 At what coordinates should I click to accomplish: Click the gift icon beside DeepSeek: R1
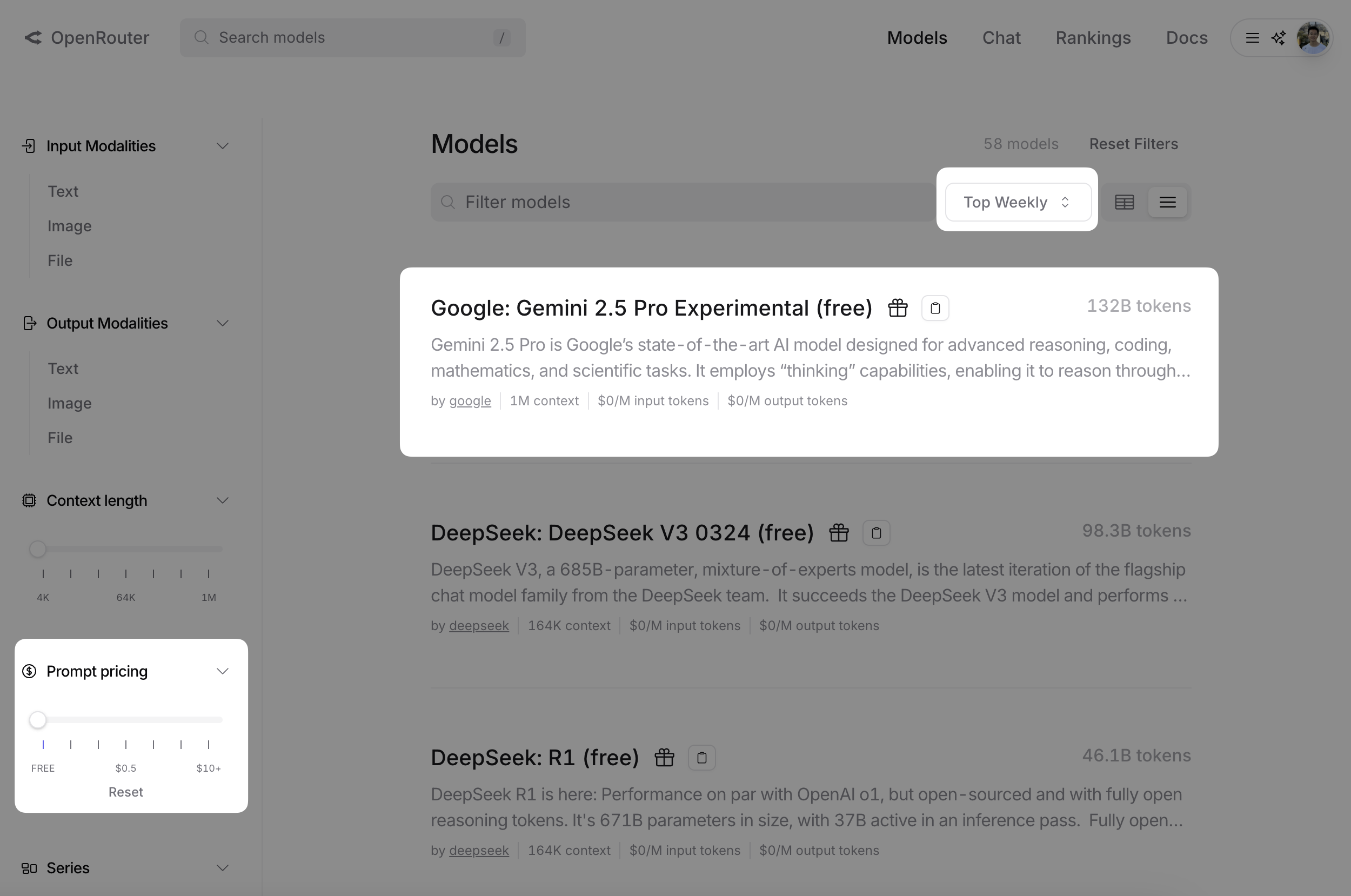(664, 758)
